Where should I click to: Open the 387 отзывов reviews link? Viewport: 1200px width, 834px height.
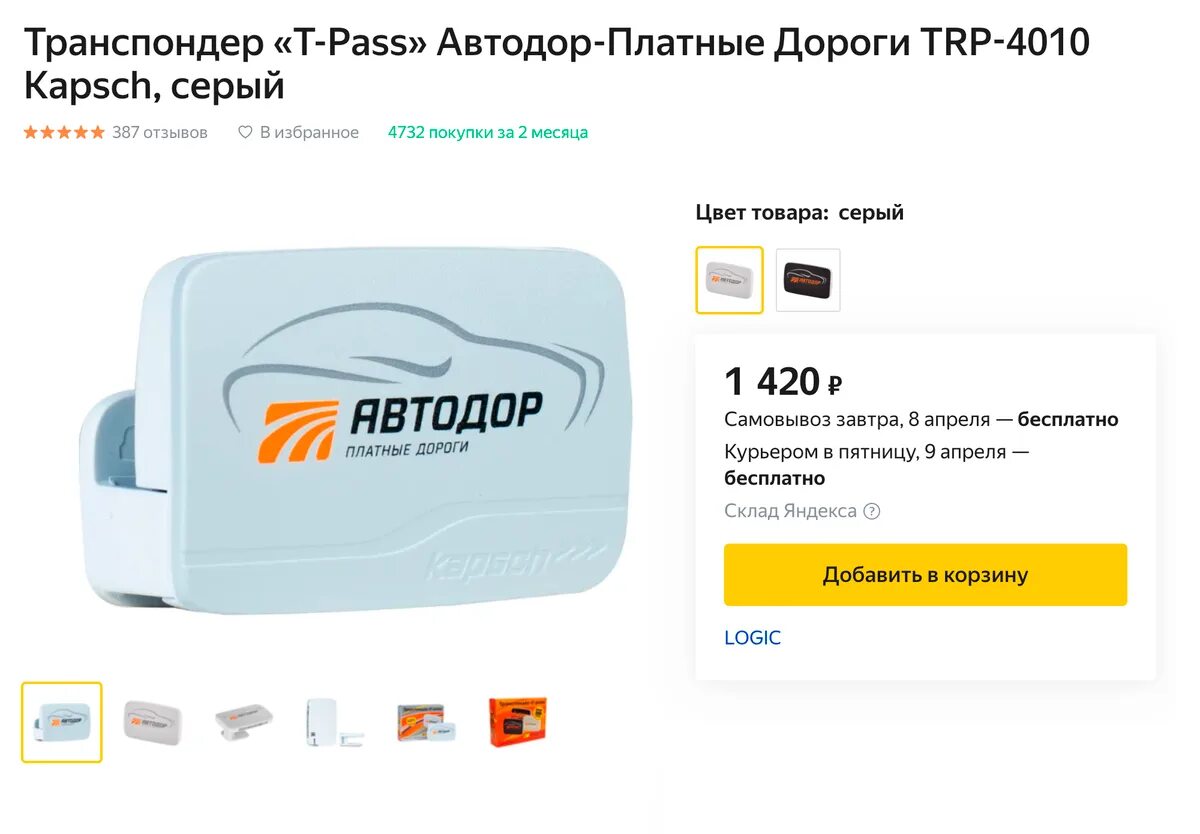pyautogui.click(x=160, y=132)
